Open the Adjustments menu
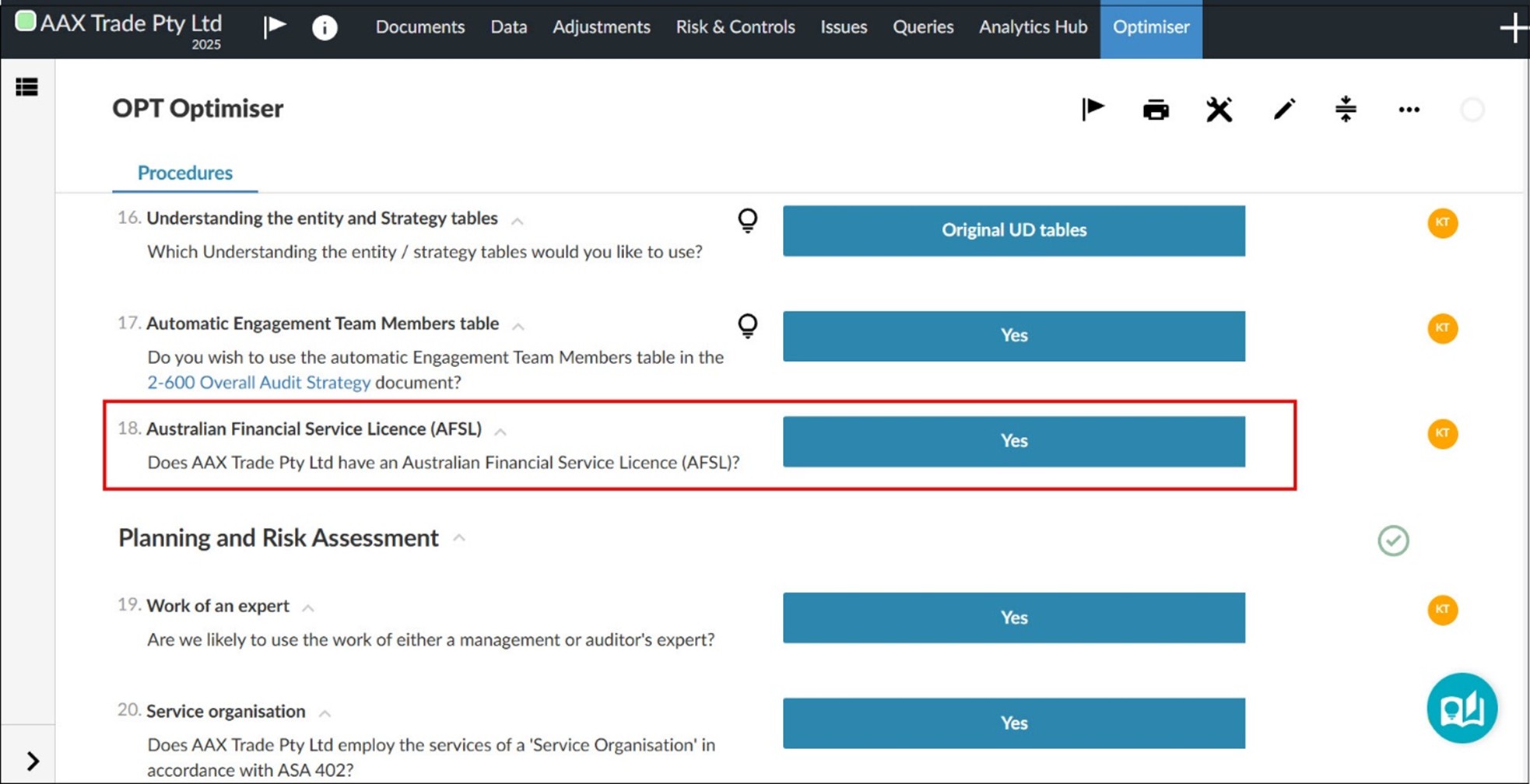Screen dimensions: 1530x784 tap(602, 27)
